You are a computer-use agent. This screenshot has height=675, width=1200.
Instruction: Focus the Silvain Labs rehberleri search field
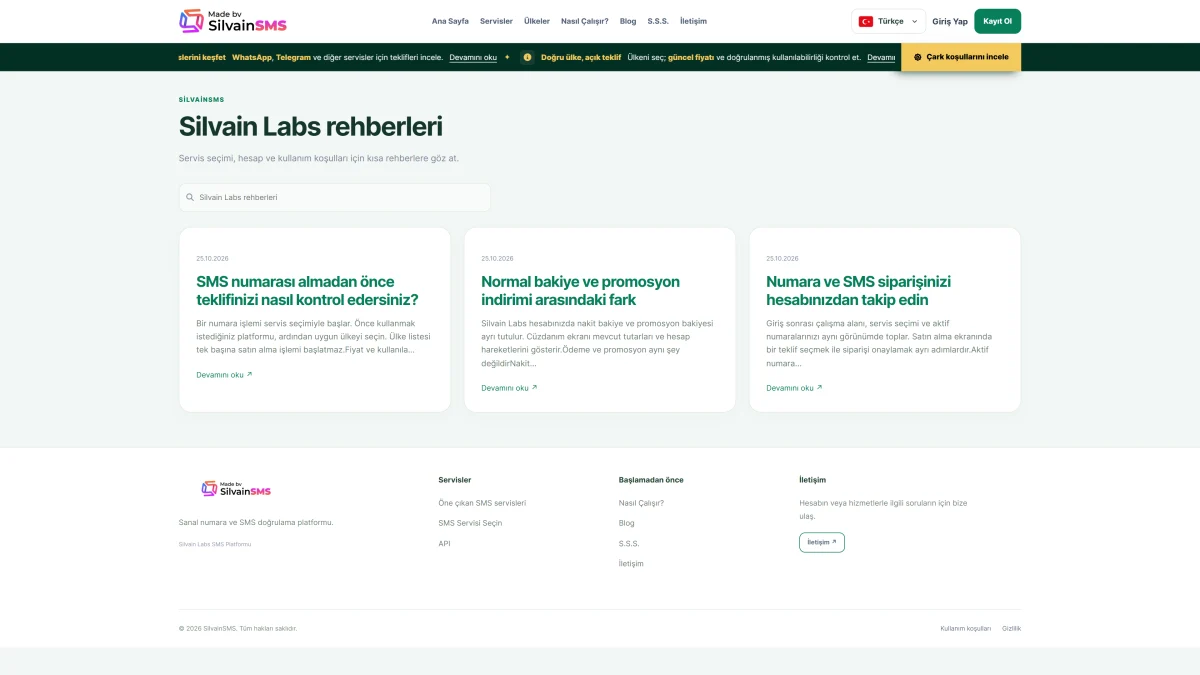click(335, 197)
